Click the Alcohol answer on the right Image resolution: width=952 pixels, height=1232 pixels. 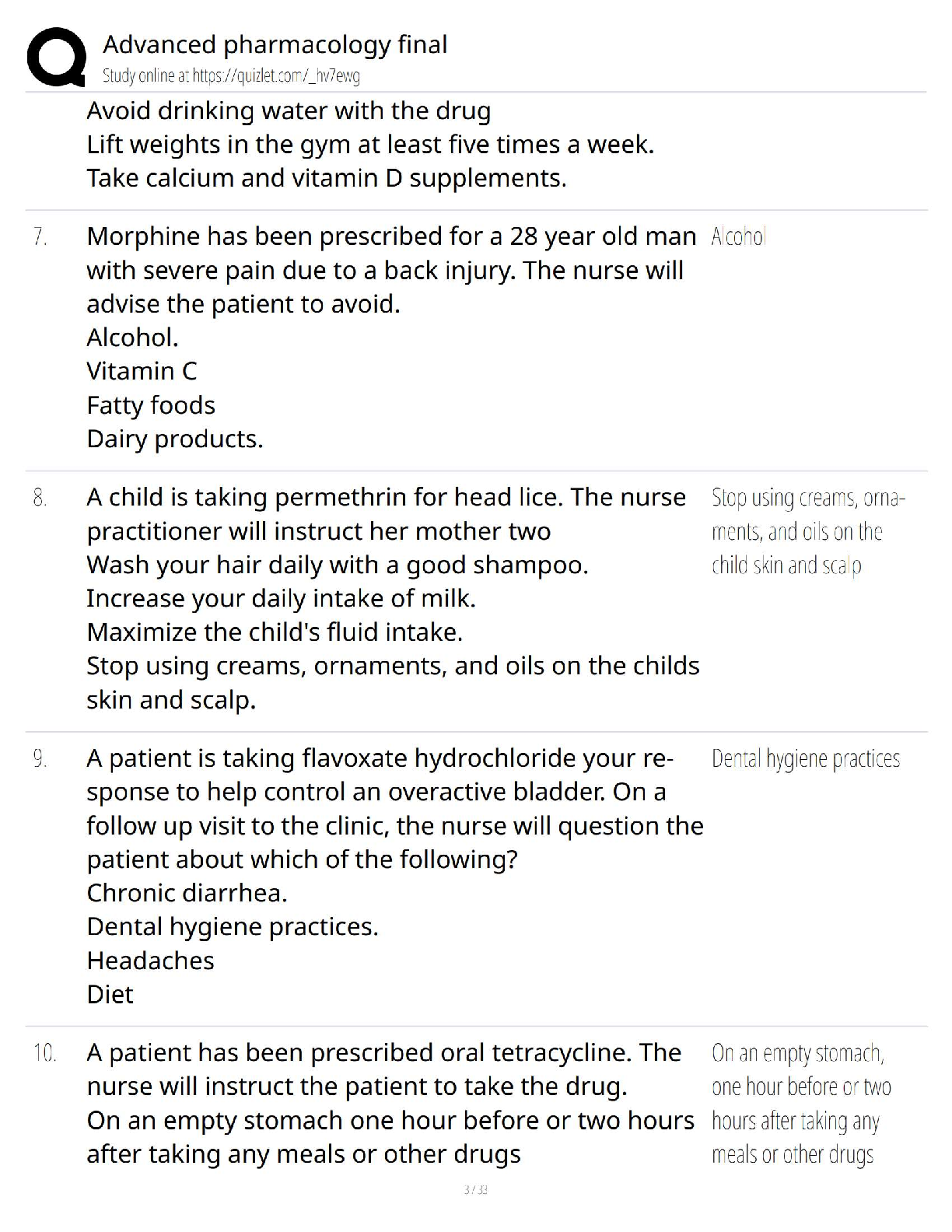coord(738,236)
